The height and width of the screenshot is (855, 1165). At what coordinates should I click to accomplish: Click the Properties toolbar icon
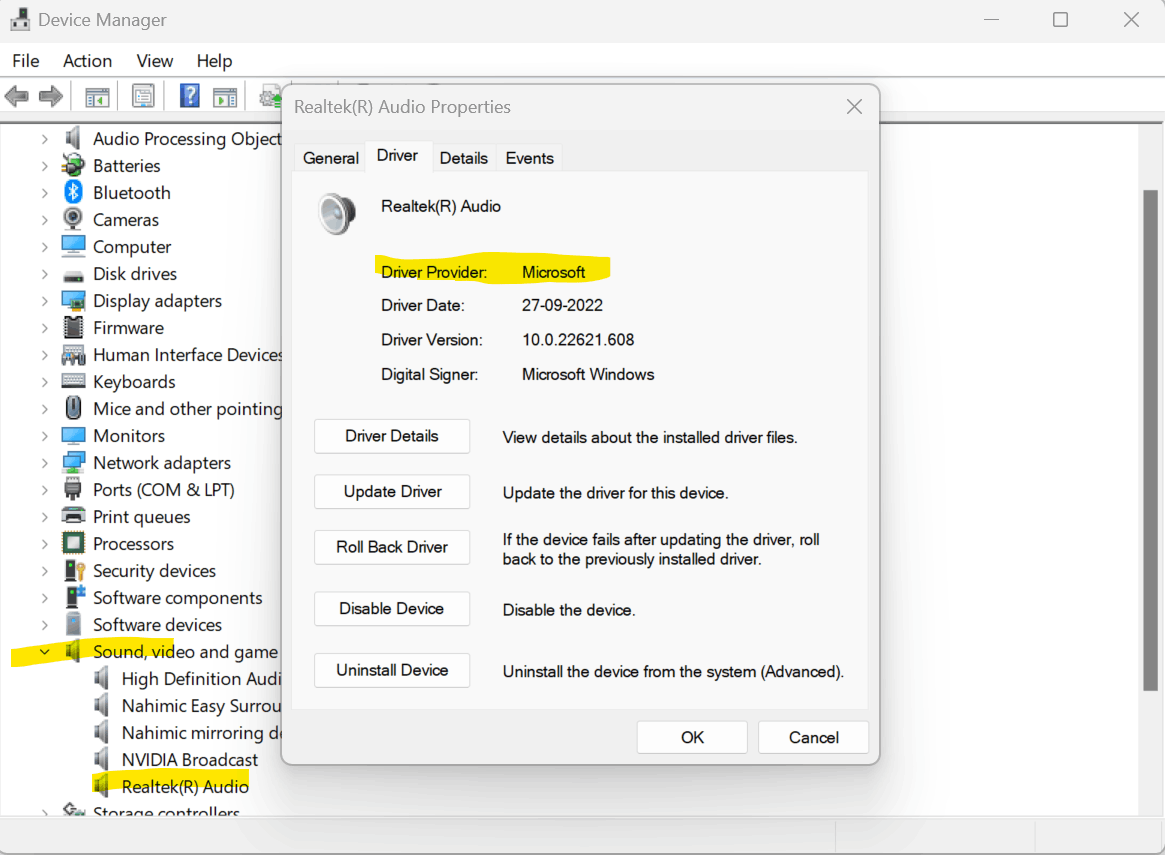[143, 96]
